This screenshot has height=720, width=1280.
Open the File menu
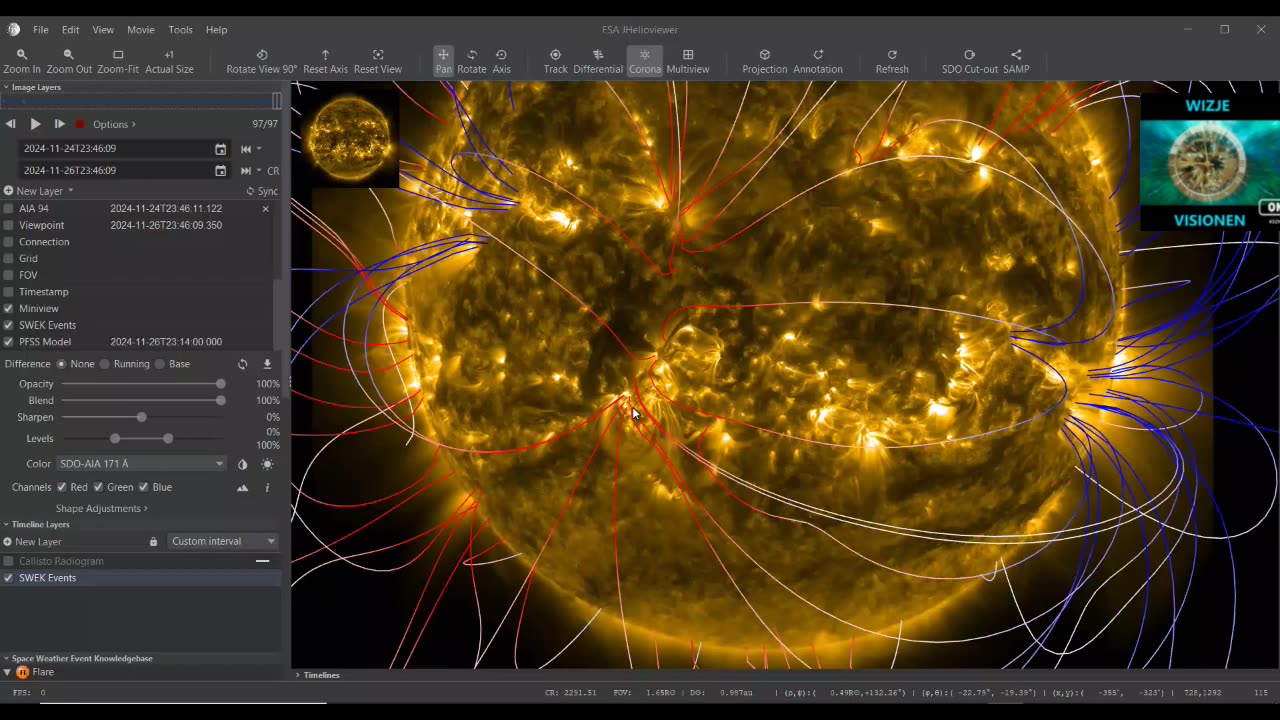click(40, 30)
